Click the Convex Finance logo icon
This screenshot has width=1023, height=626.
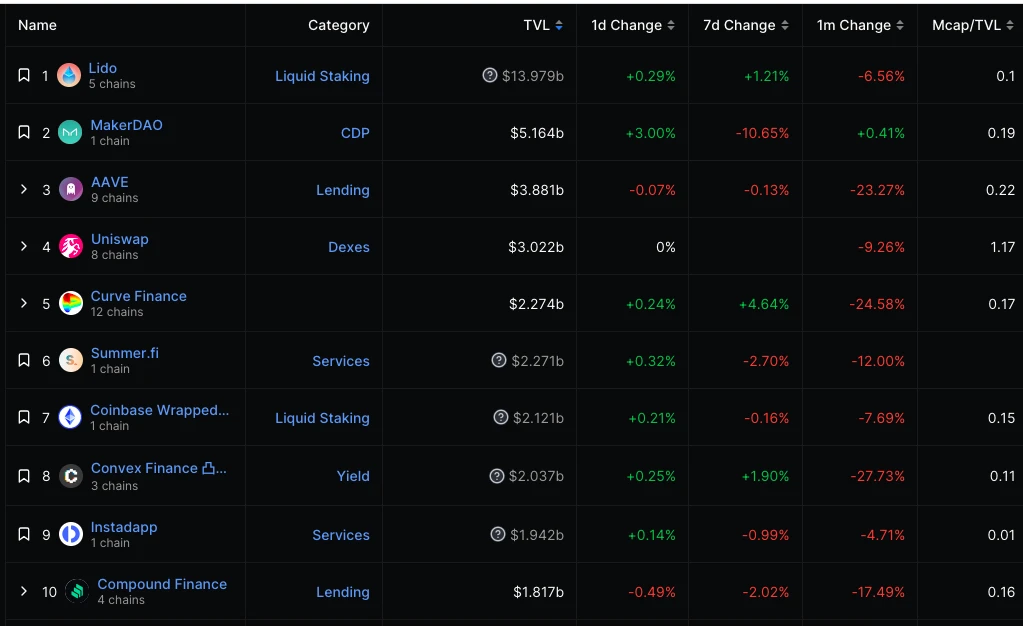coord(70,476)
